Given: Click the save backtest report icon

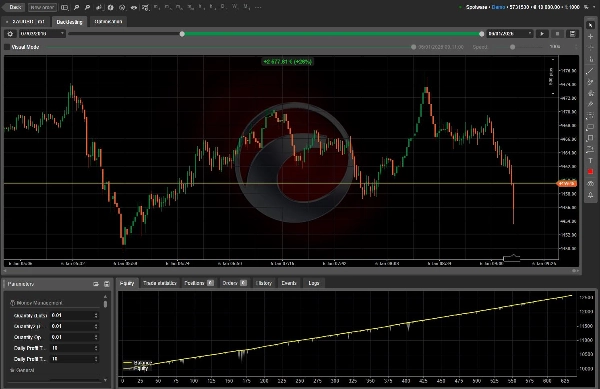Looking at the screenshot, I should coord(572,34).
